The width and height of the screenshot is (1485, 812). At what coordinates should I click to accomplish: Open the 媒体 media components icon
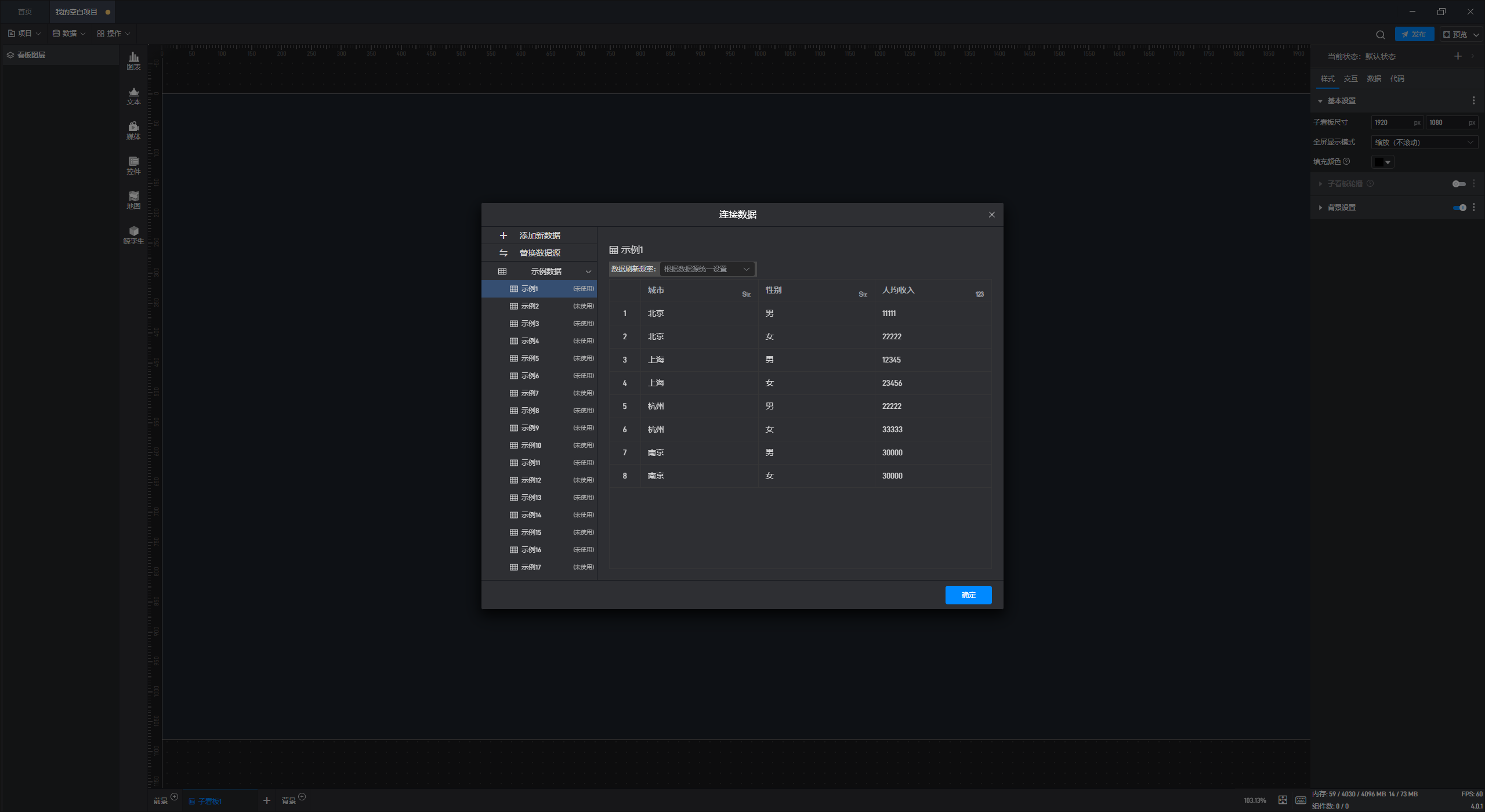click(133, 130)
